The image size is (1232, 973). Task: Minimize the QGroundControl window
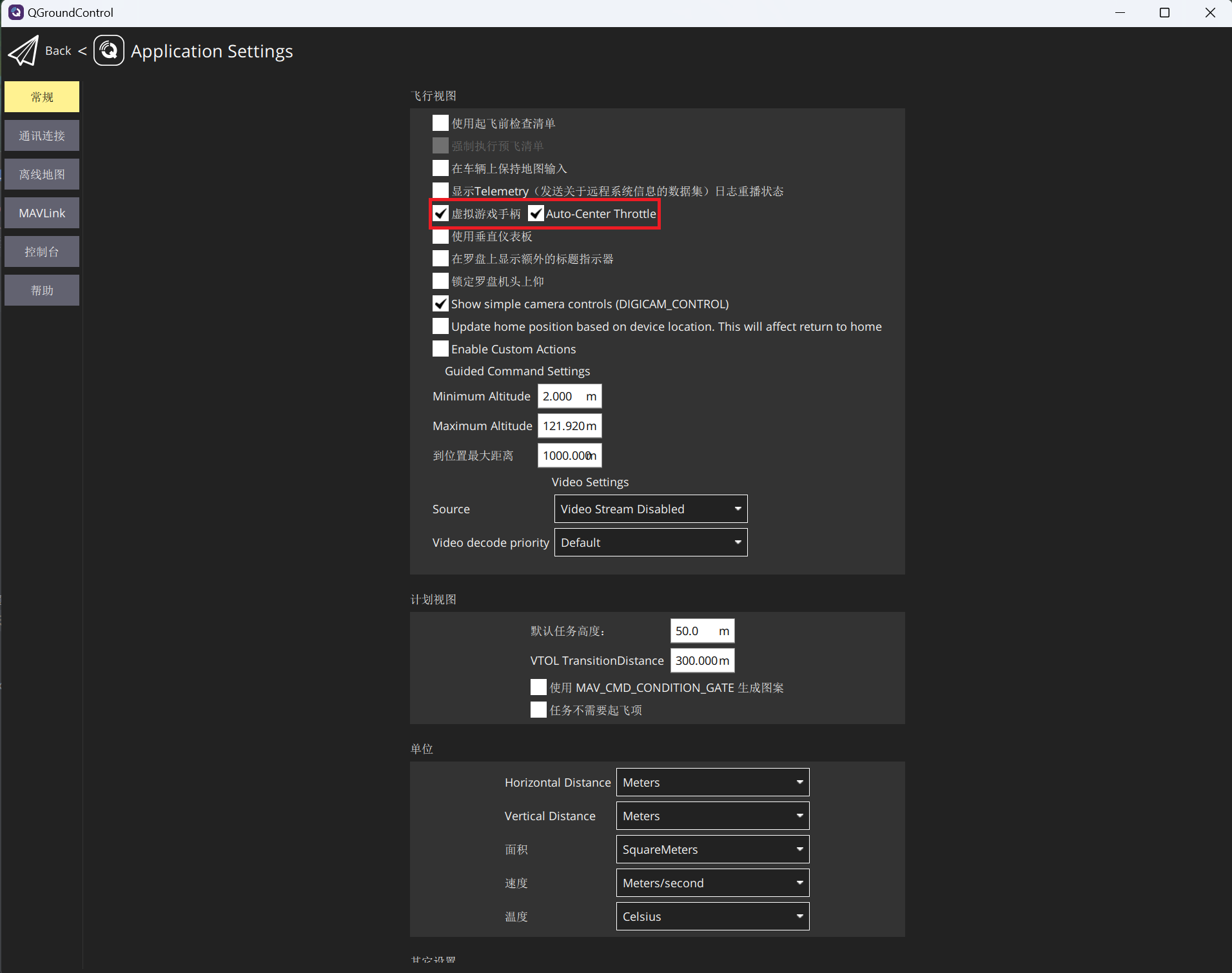(1120, 12)
